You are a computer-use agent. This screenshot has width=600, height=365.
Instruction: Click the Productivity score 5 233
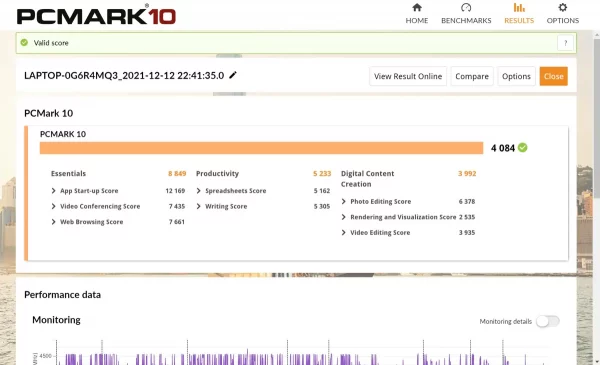tap(322, 174)
